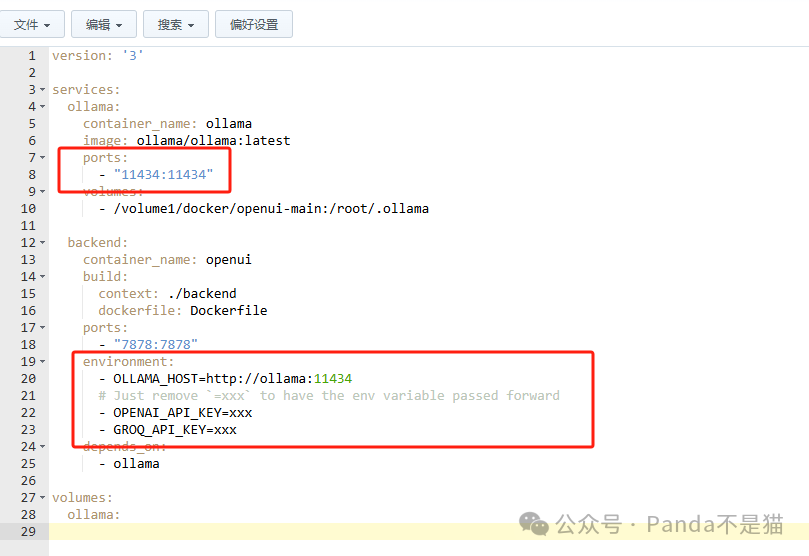Viewport: 809px width, 556px height.
Task: Open the 文件 menu
Action: coord(32,24)
